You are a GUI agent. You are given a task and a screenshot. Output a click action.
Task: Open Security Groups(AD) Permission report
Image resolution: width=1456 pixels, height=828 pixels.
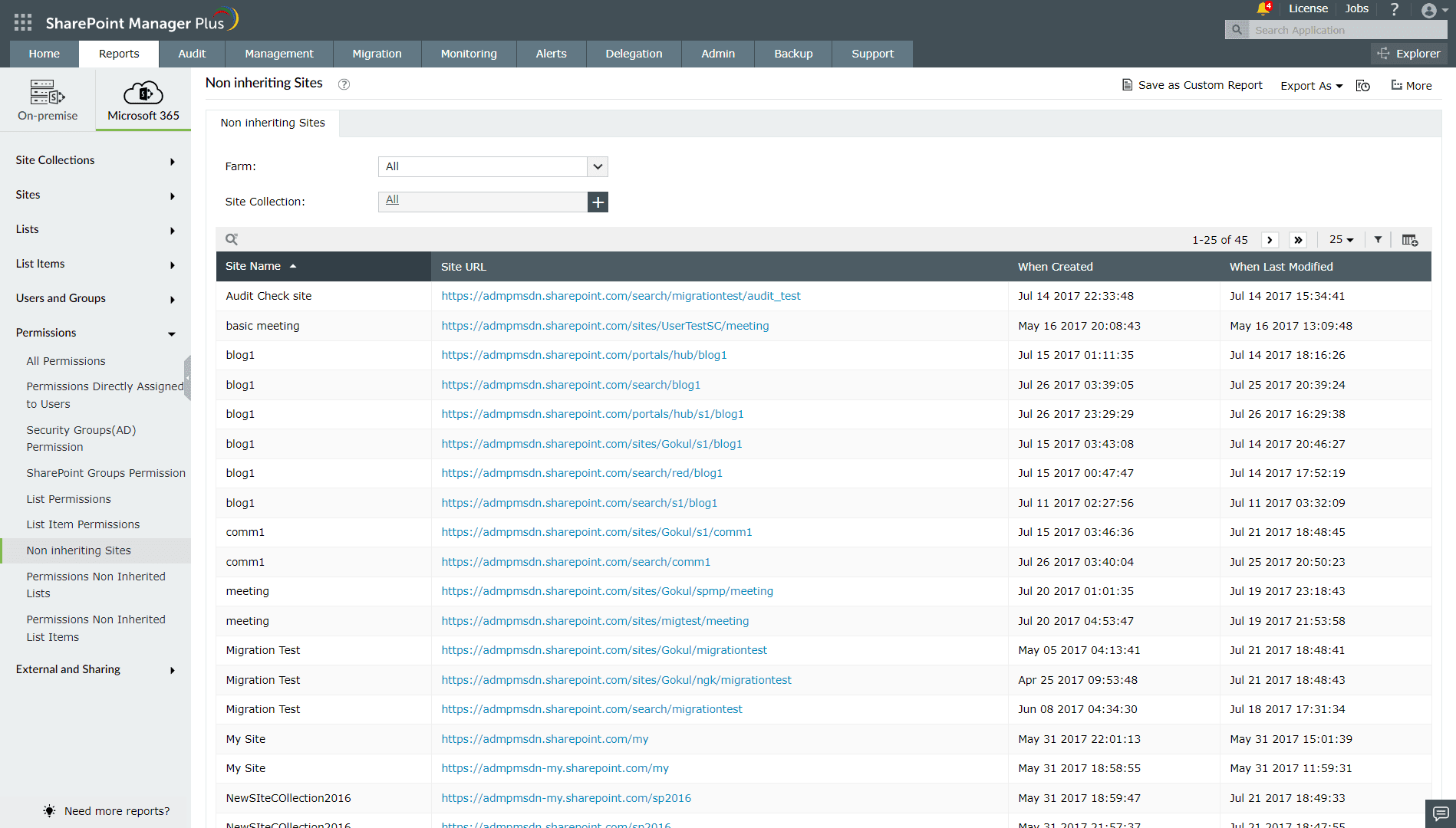click(x=81, y=439)
